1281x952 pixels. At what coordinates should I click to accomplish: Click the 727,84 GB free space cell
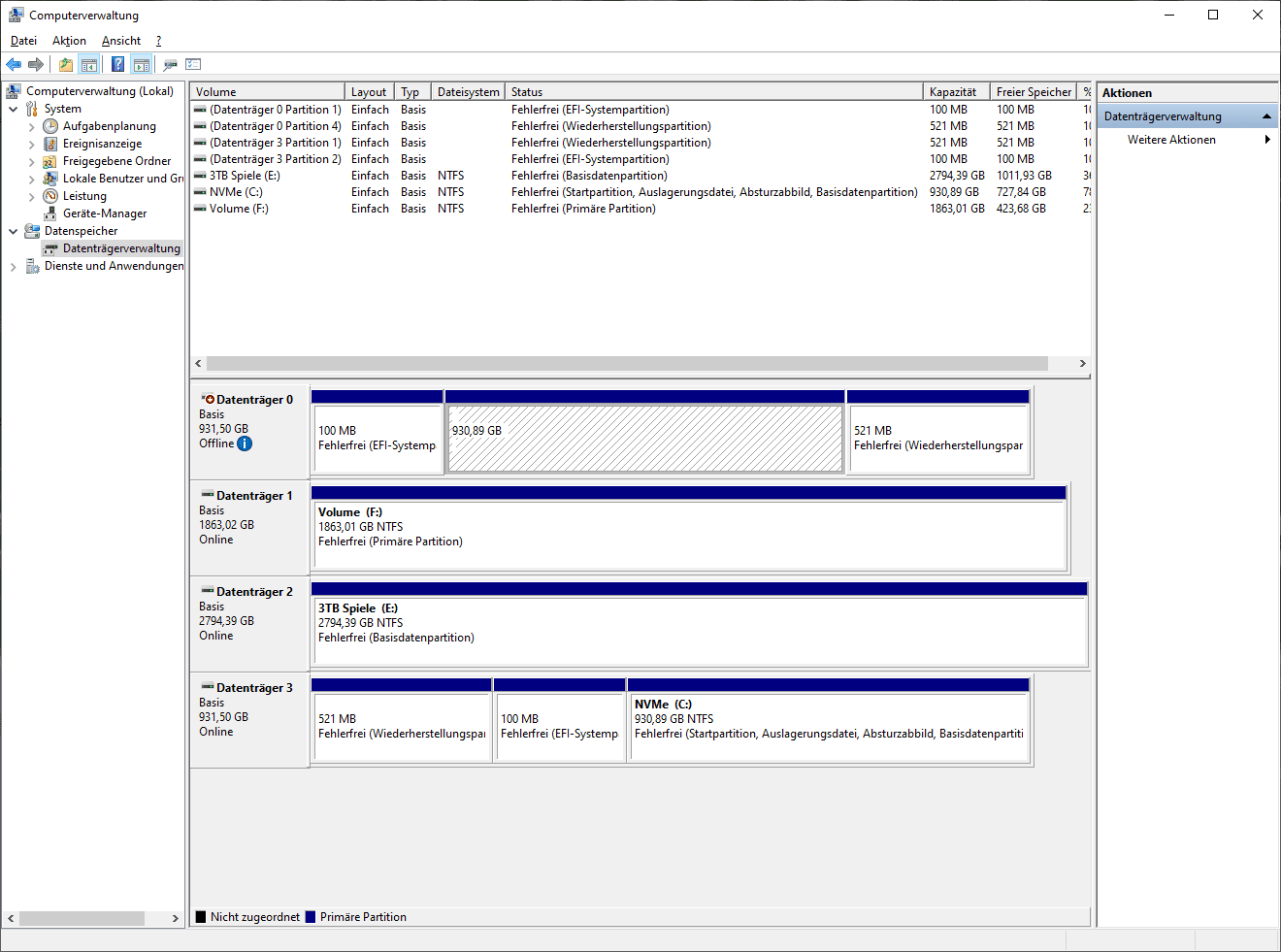pyautogui.click(x=1021, y=192)
